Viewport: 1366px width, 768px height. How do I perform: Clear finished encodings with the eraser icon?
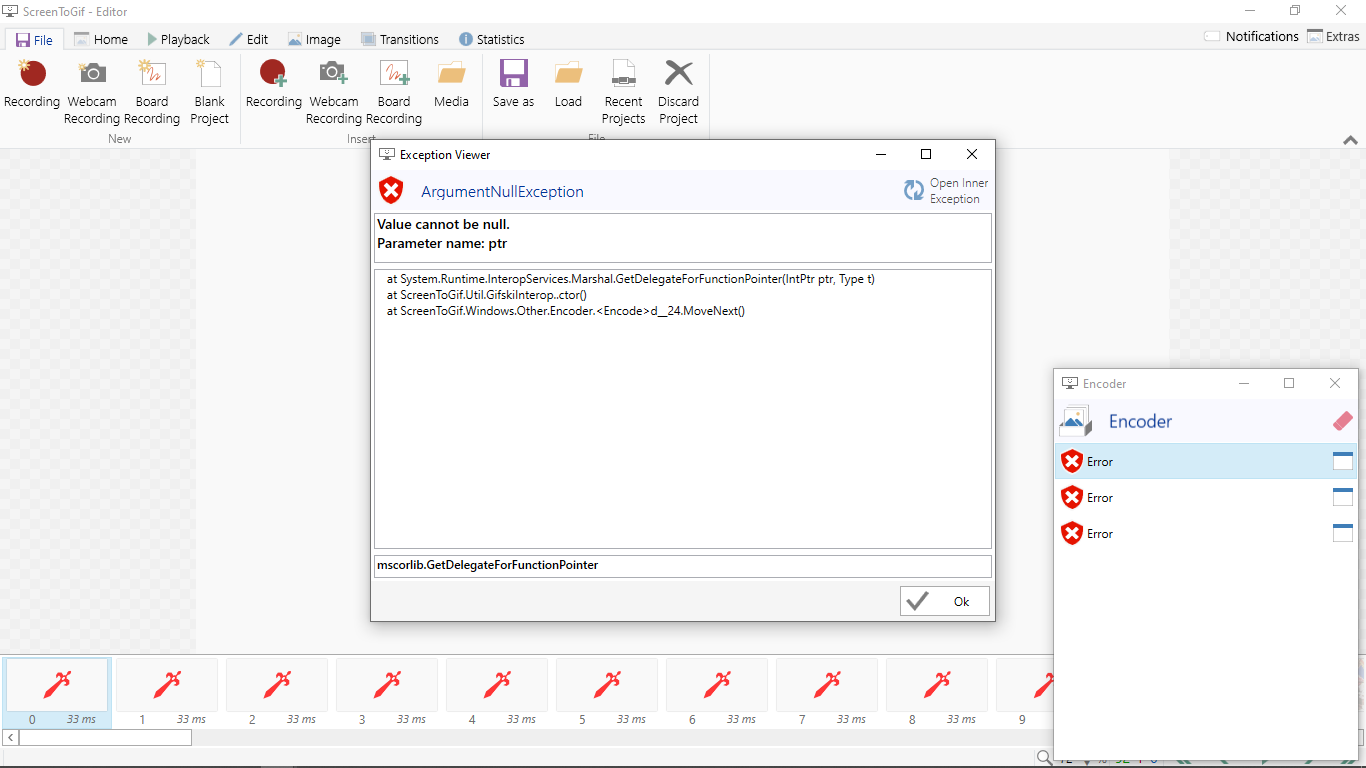[x=1342, y=421]
